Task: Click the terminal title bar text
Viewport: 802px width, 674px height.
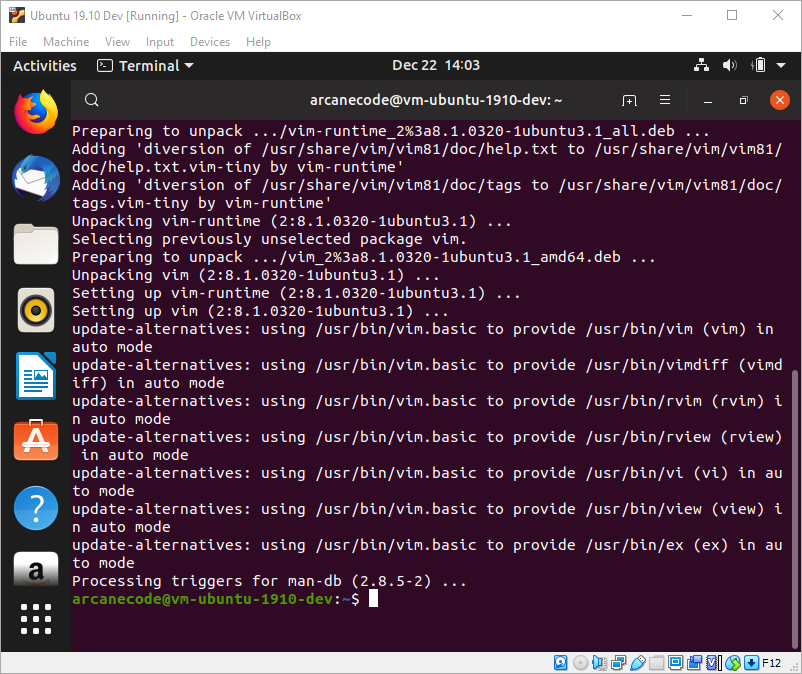Action: tap(436, 100)
